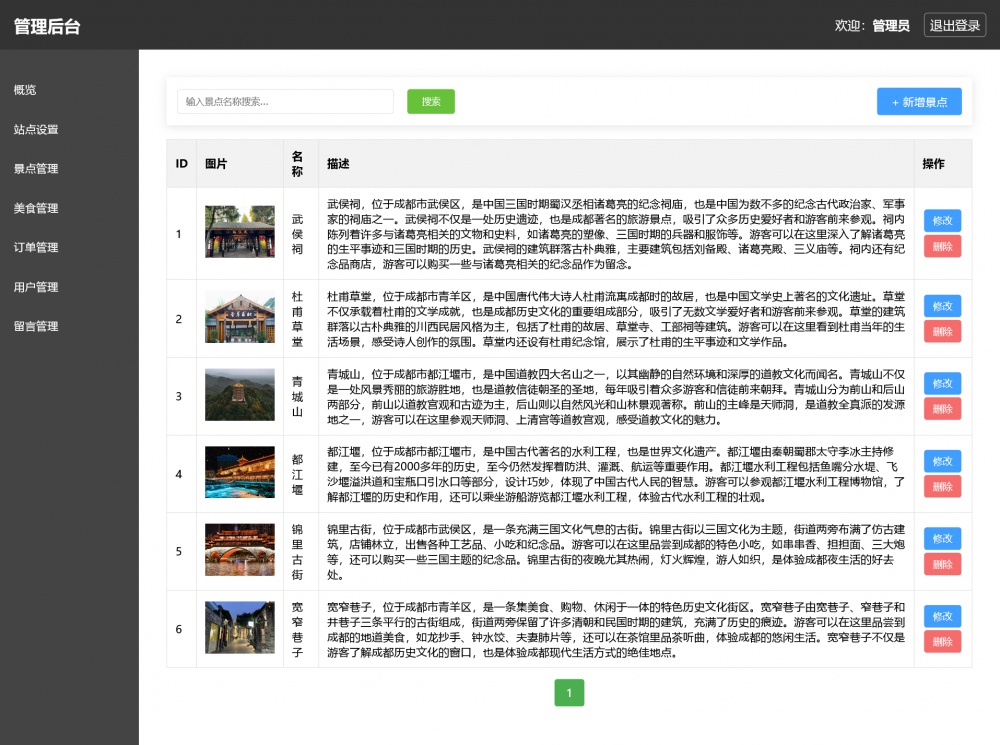Open 用户管理 in the sidebar
Image resolution: width=1000 pixels, height=745 pixels.
pos(36,287)
